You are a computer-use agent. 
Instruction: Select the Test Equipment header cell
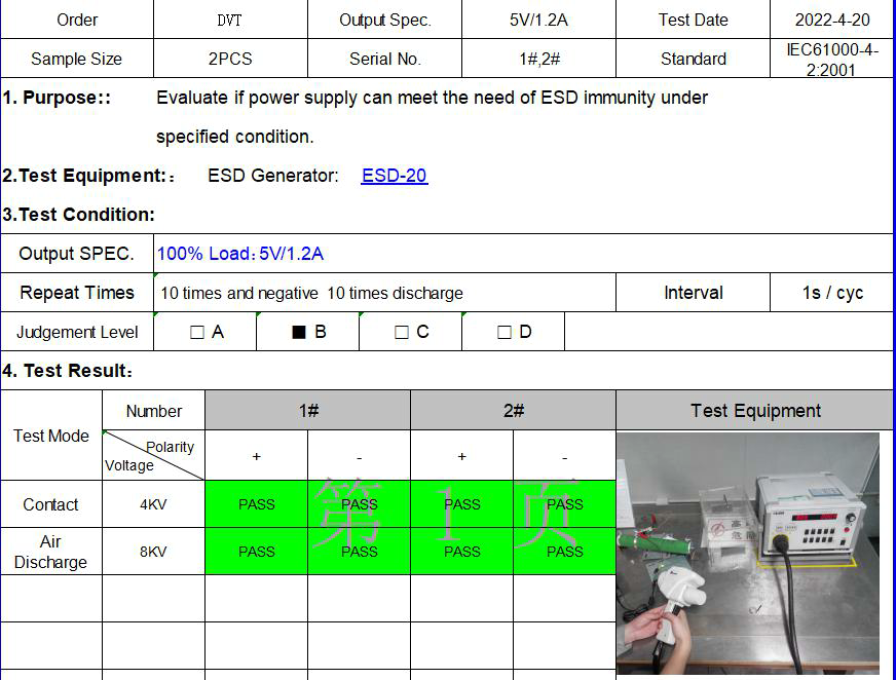pos(755,410)
